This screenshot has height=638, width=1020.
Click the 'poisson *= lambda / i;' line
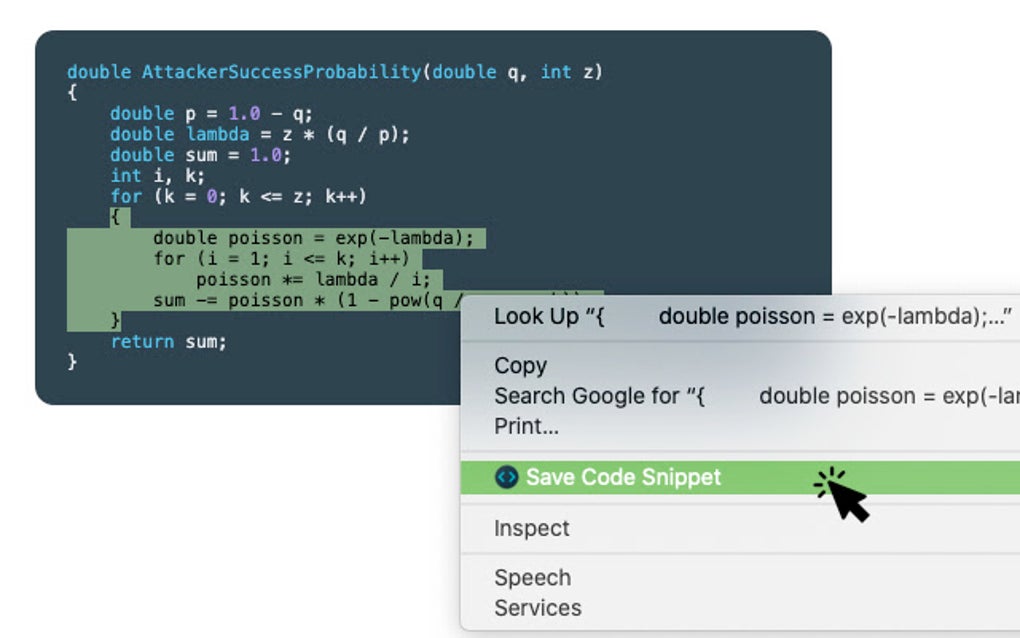[x=314, y=280]
